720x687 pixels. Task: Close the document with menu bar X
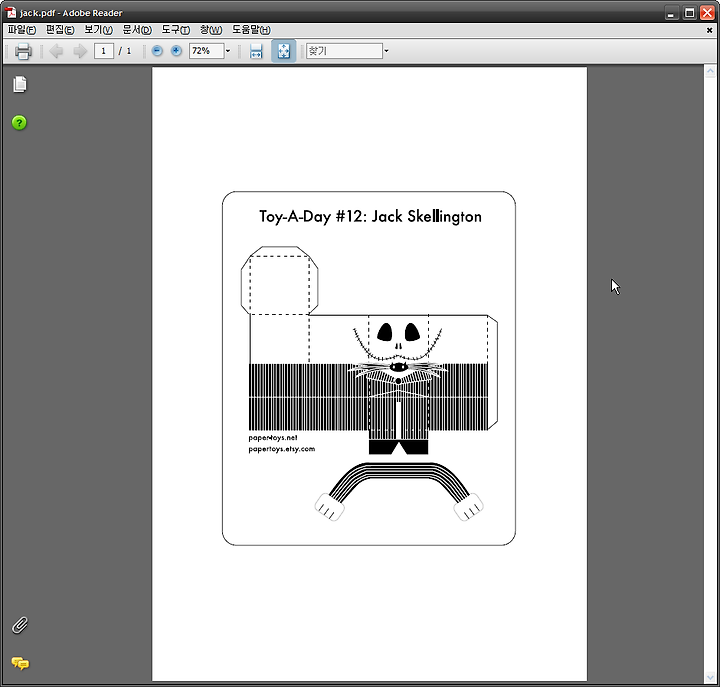pyautogui.click(x=709, y=30)
